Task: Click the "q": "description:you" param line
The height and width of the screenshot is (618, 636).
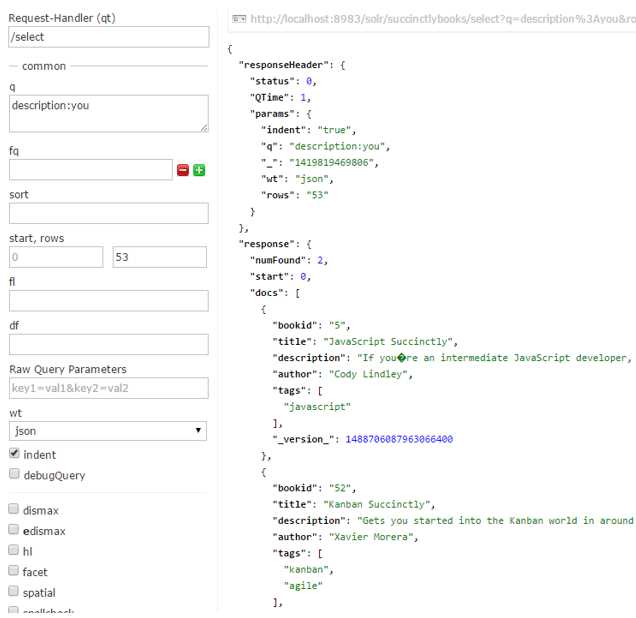Action: (x=326, y=146)
